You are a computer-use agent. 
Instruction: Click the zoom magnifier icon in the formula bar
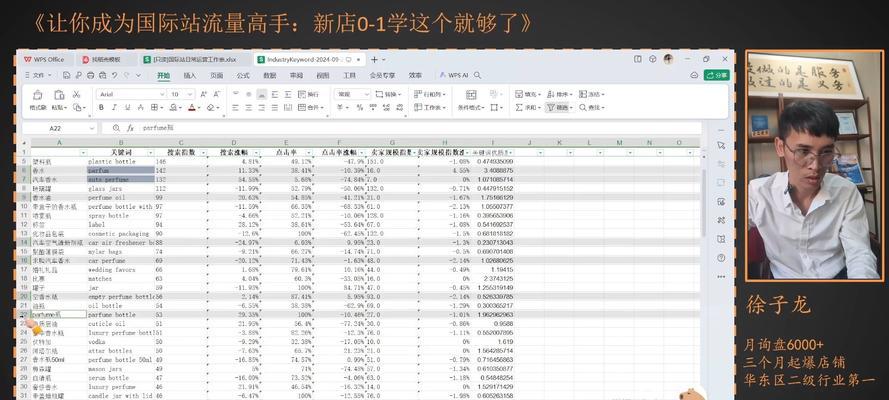116,128
